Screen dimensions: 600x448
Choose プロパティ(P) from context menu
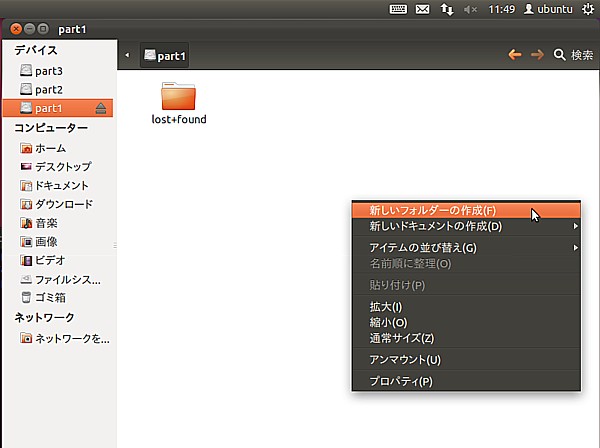466,381
